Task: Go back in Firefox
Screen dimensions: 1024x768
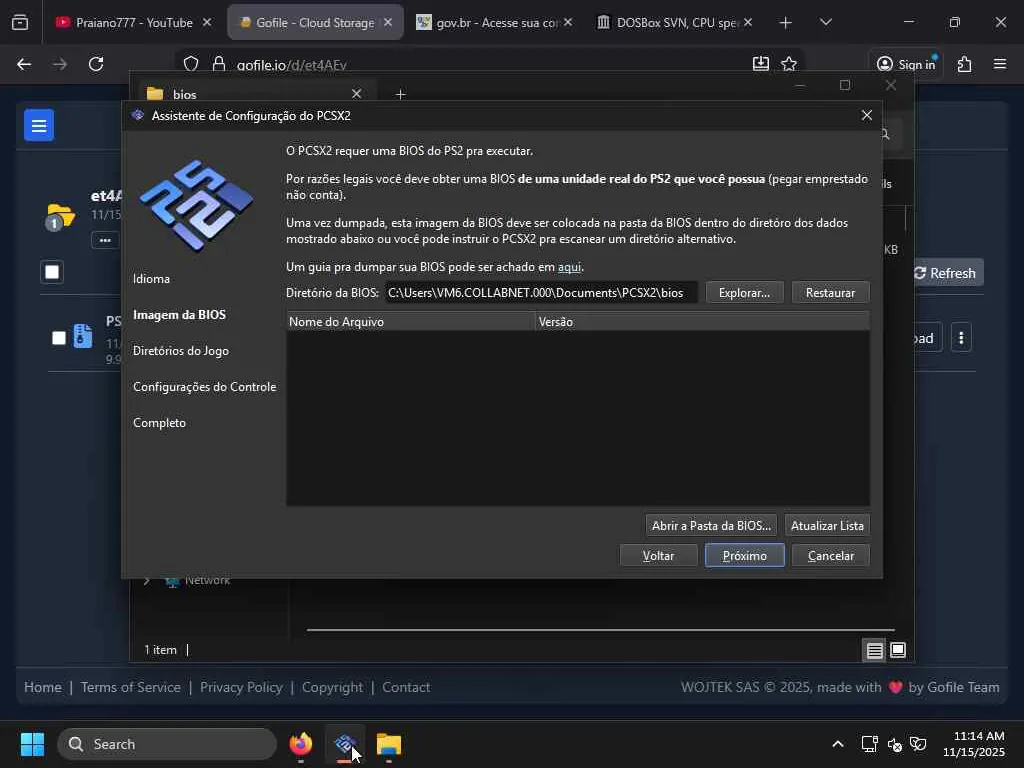Action: pos(24,64)
